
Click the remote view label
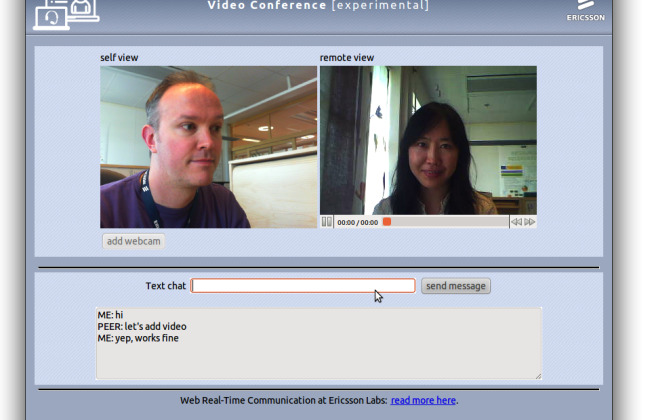pyautogui.click(x=347, y=58)
